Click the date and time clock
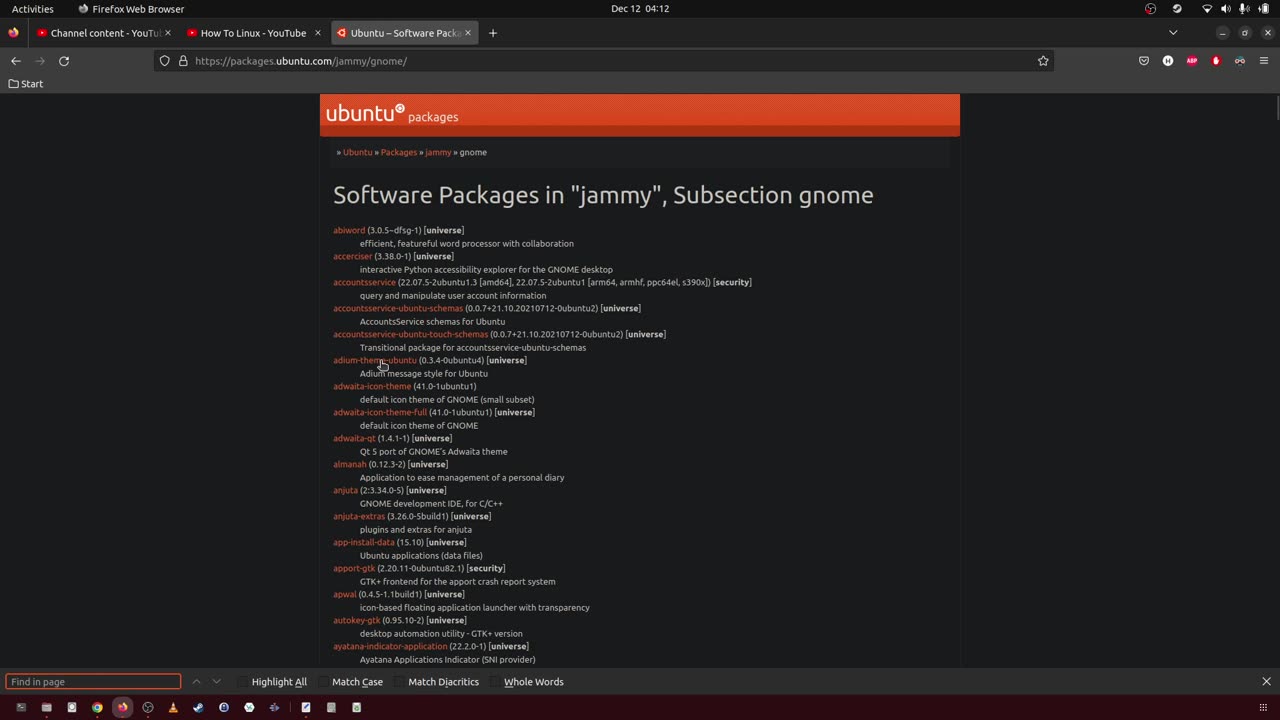1280x720 pixels. click(x=640, y=9)
